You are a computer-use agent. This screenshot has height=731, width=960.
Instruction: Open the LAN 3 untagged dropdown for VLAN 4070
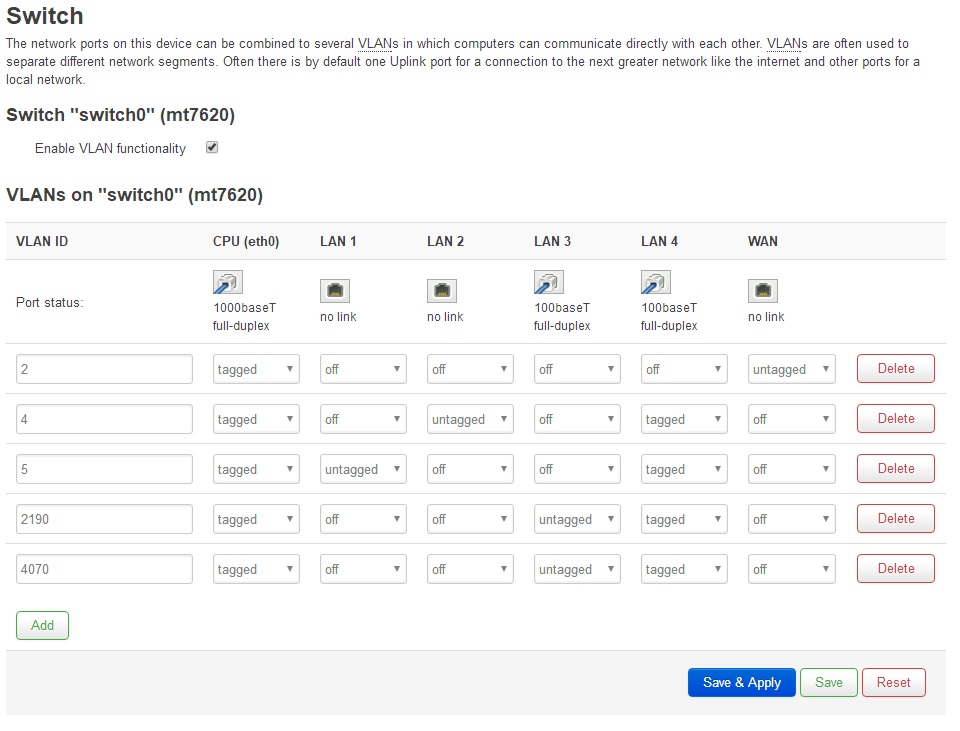point(577,568)
